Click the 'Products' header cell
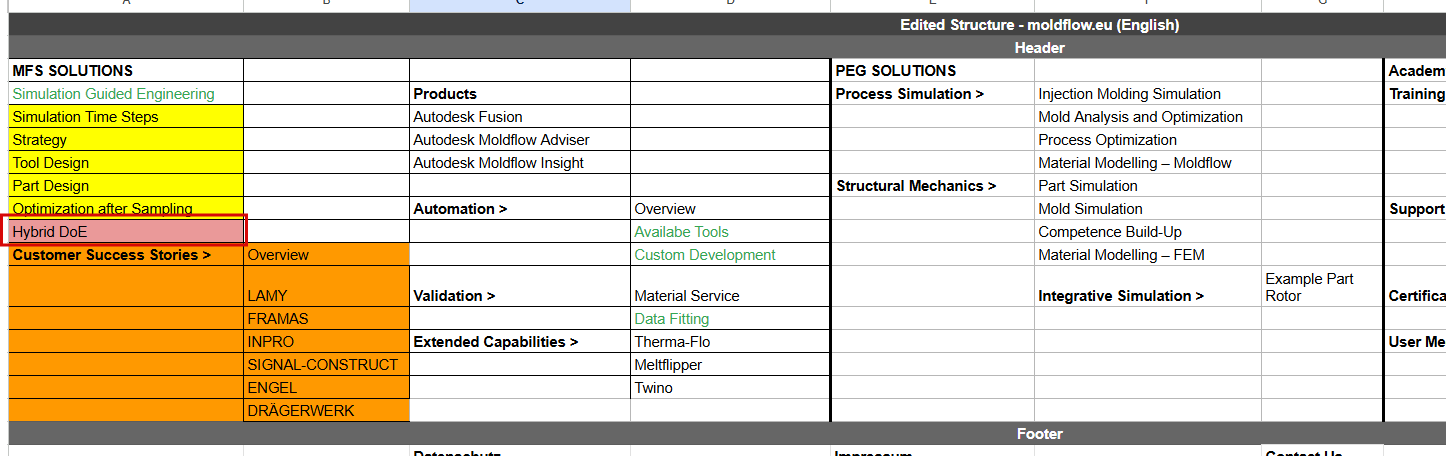 click(x=520, y=94)
